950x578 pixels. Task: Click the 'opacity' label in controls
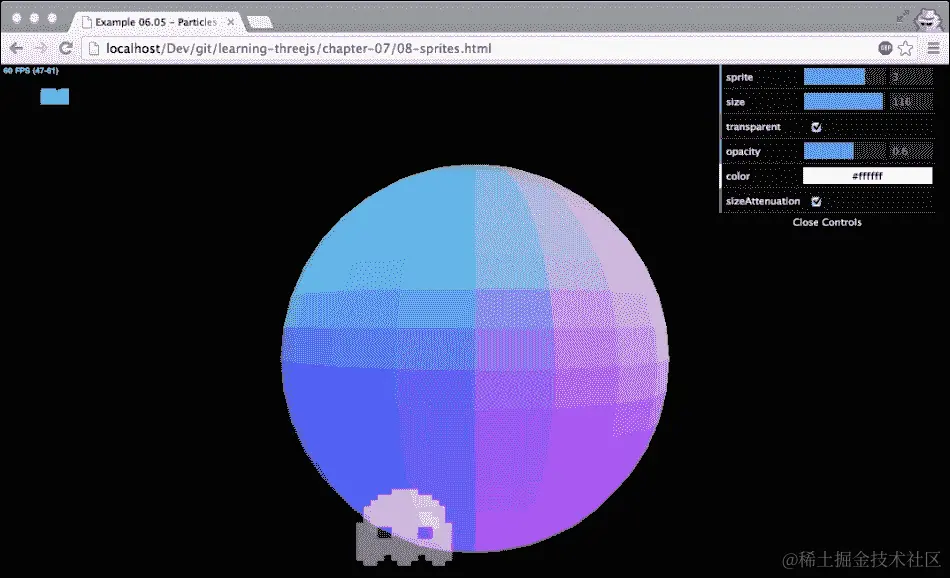(743, 151)
